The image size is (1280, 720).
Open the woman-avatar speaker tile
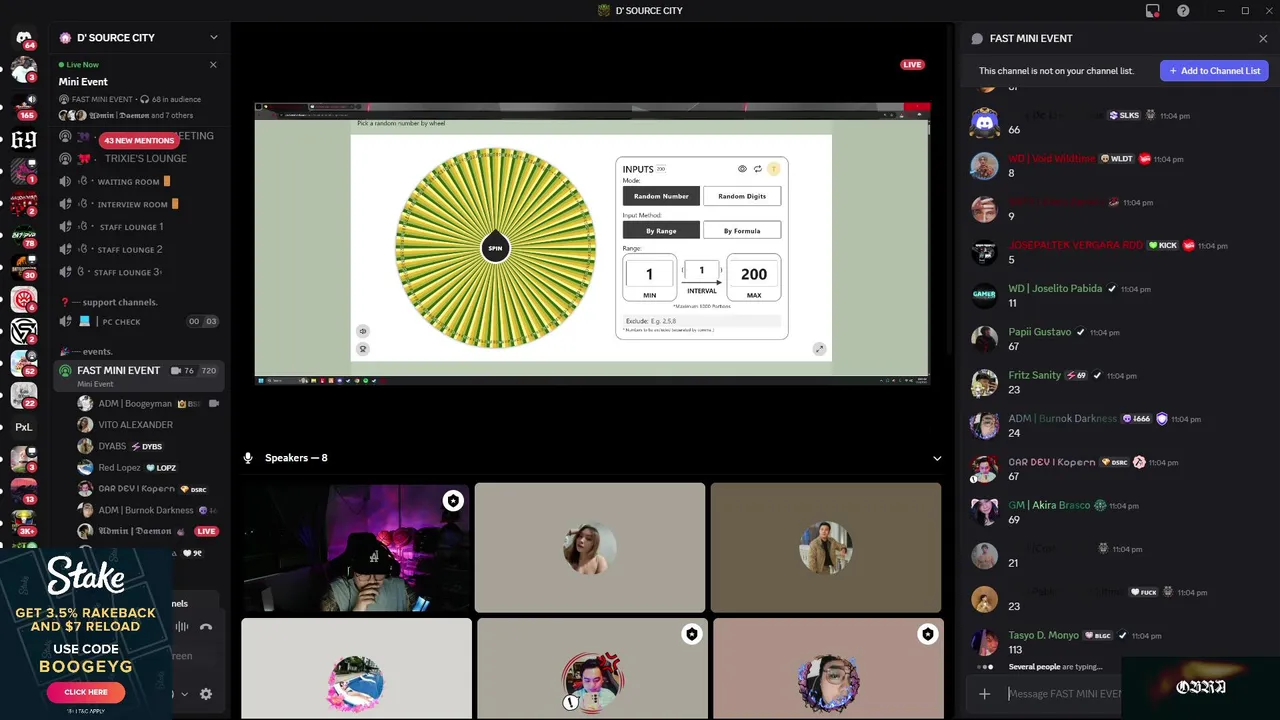point(590,548)
